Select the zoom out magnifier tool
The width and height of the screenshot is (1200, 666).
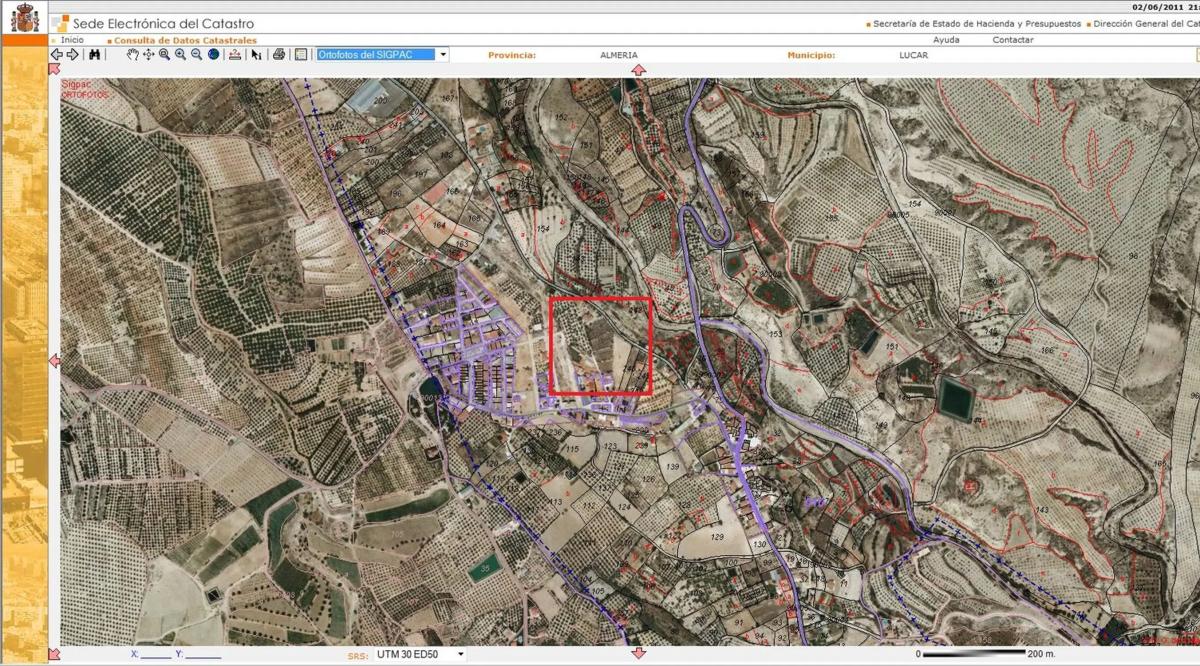coord(197,55)
